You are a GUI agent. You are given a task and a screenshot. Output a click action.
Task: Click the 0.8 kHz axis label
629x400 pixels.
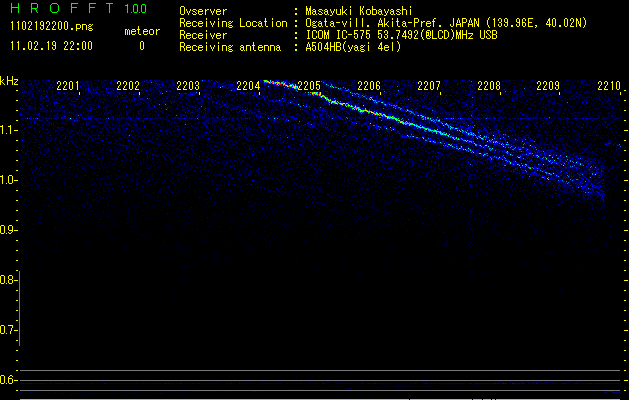click(x=8, y=280)
